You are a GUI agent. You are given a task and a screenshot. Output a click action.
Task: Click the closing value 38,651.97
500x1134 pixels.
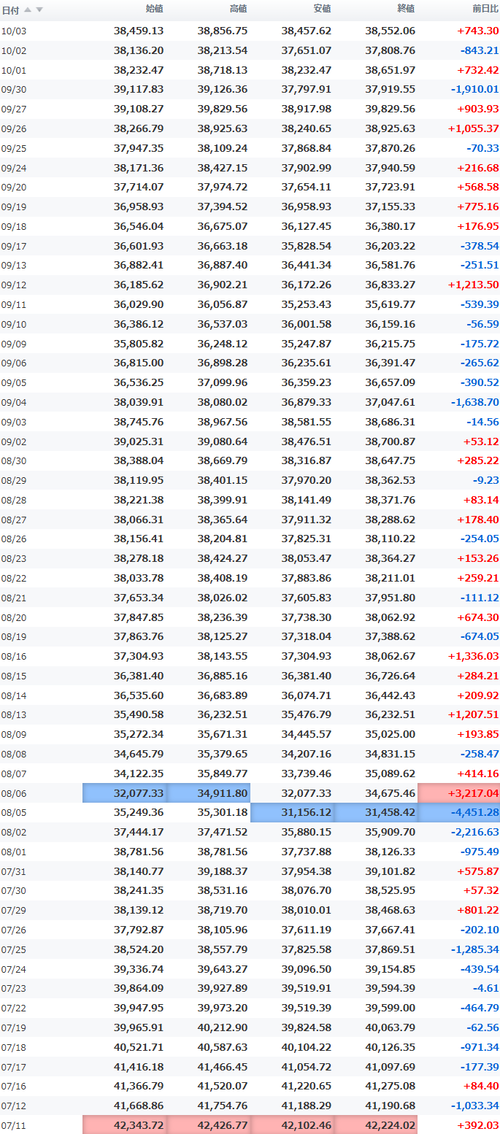(x=391, y=70)
